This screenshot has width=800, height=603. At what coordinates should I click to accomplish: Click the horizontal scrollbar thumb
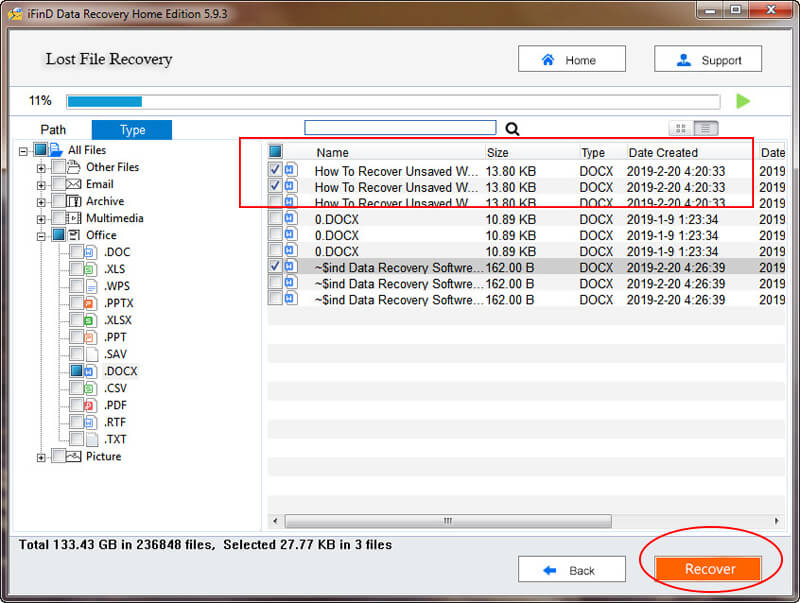pyautogui.click(x=448, y=521)
